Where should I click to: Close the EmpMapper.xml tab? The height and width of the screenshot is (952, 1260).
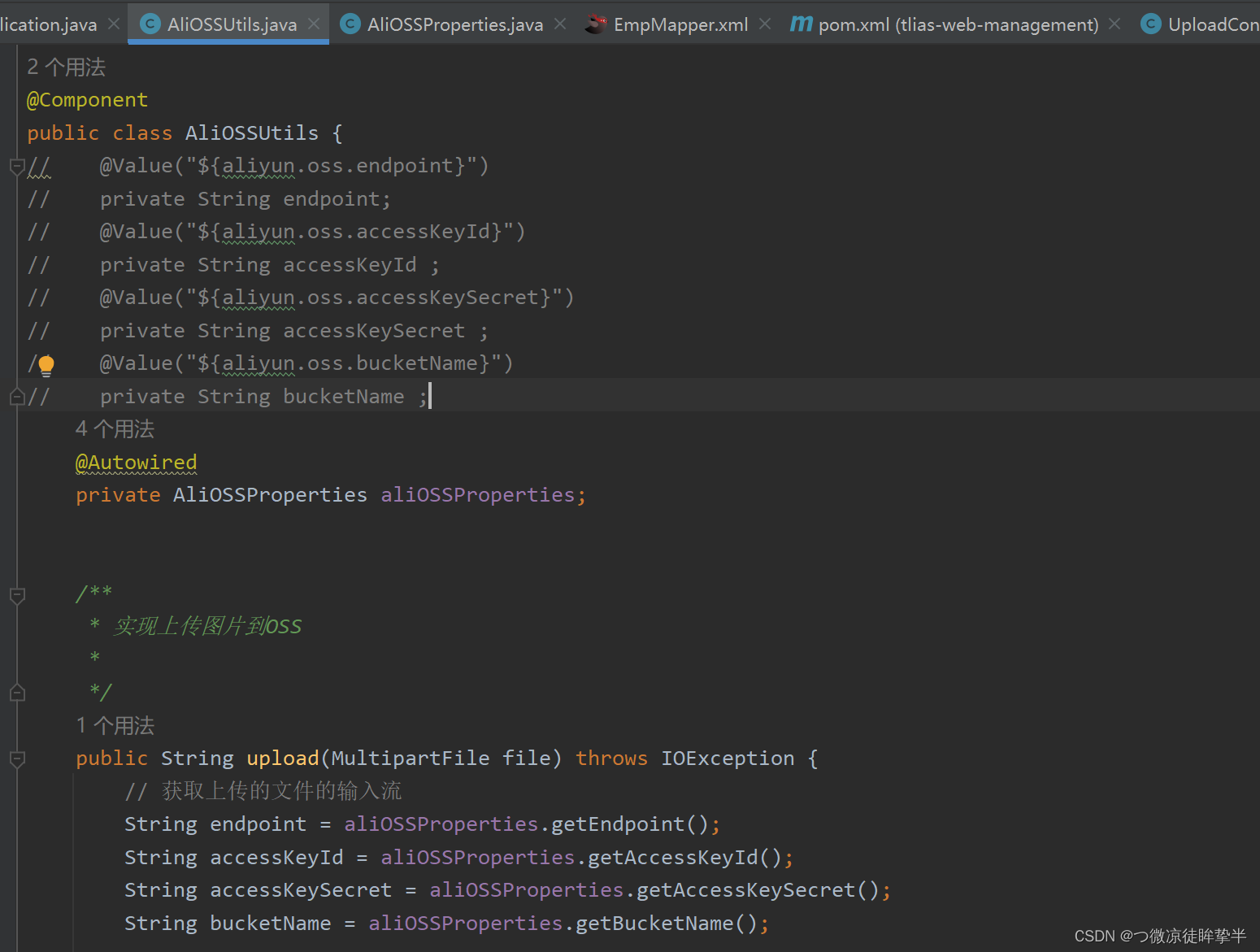(765, 24)
